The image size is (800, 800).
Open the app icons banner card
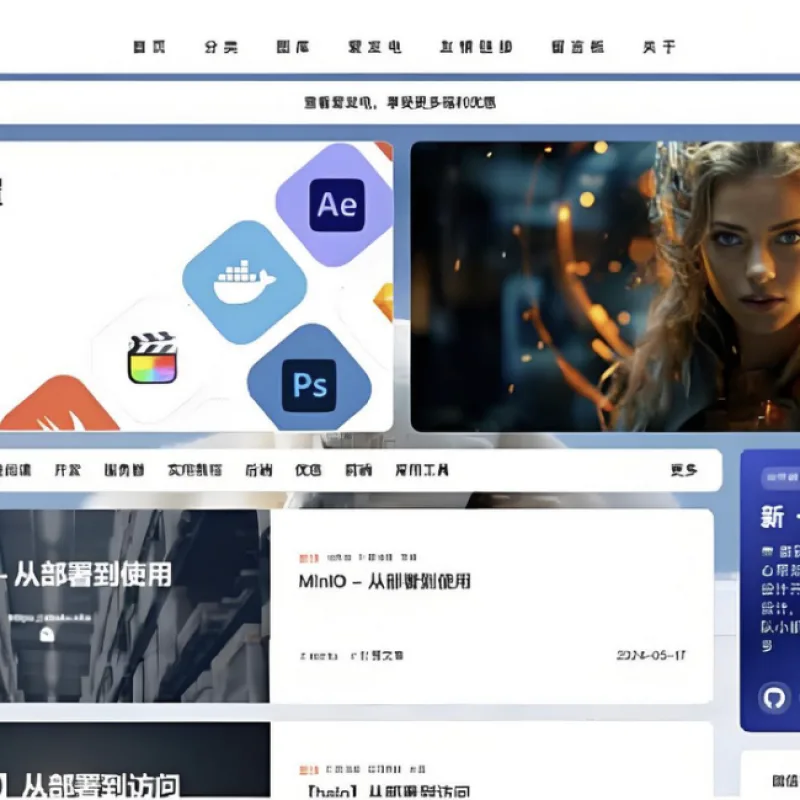pos(196,286)
